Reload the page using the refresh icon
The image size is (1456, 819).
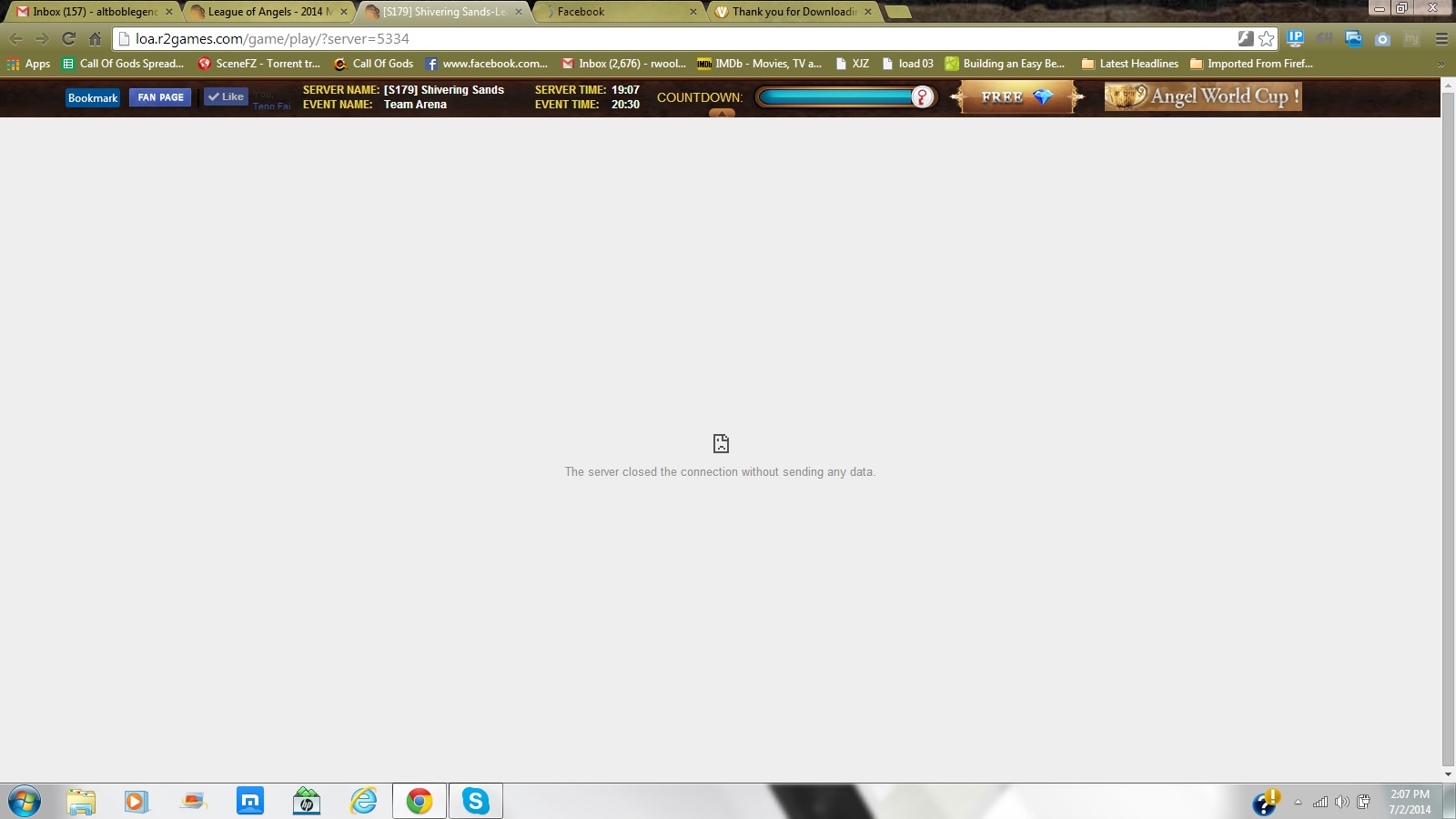pos(68,38)
